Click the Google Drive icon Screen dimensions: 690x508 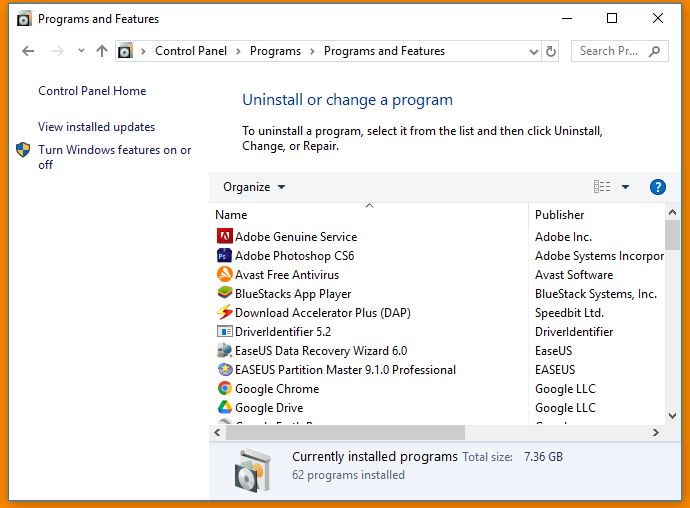click(224, 407)
